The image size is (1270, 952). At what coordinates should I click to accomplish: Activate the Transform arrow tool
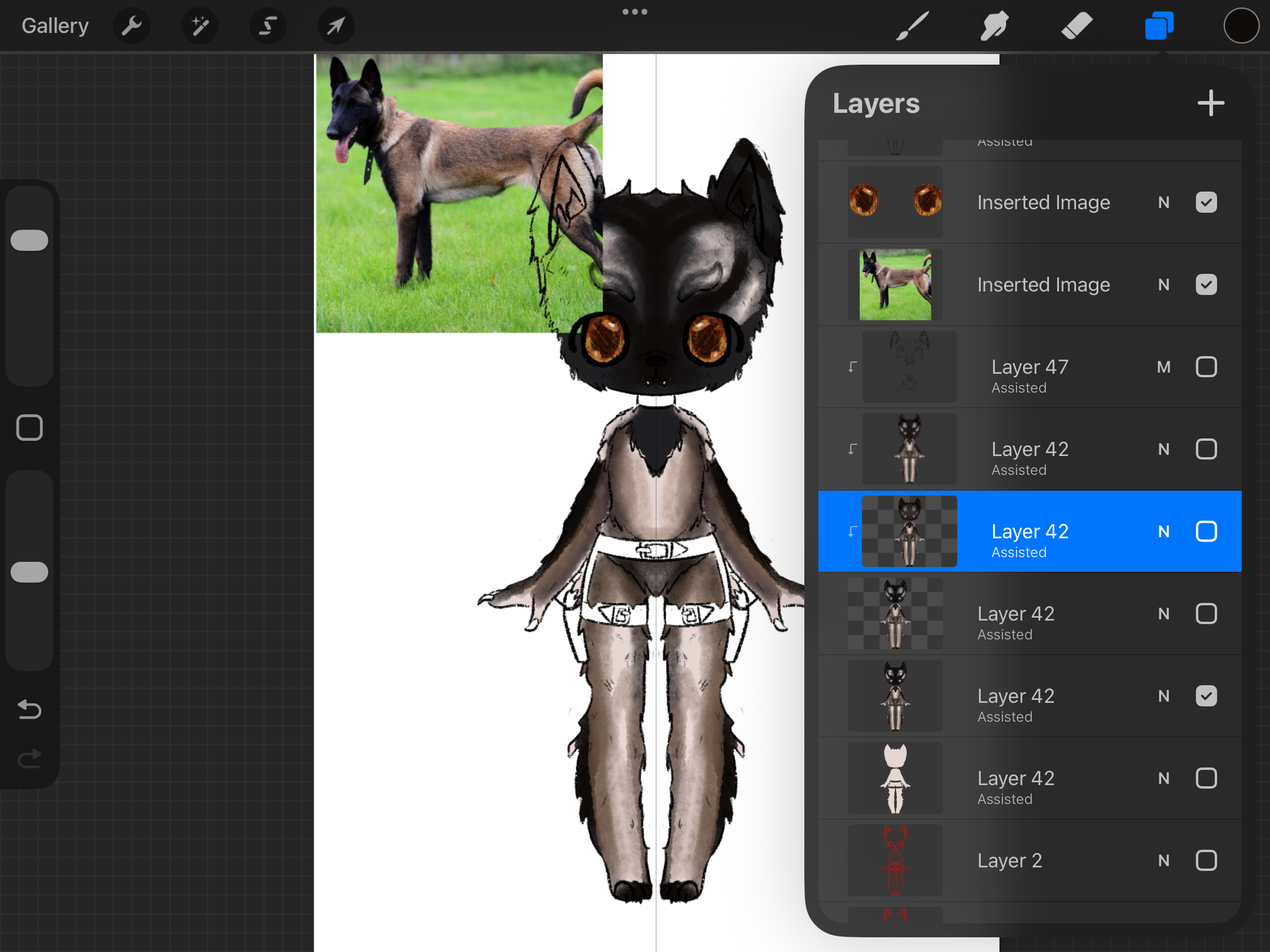click(x=336, y=26)
